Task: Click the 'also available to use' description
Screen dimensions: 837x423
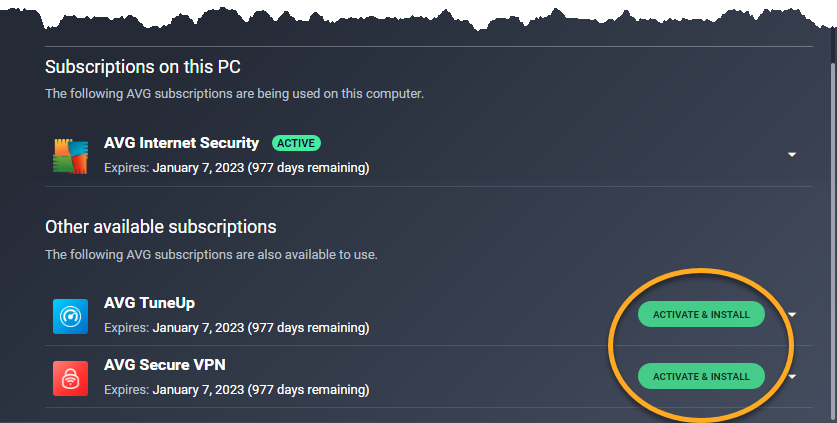Action: pyautogui.click(x=211, y=255)
